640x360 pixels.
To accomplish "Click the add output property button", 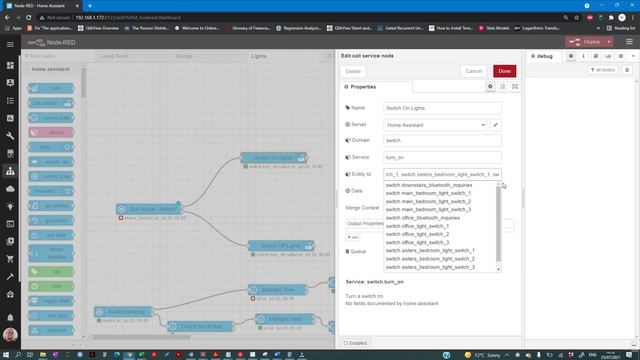I will 353,237.
